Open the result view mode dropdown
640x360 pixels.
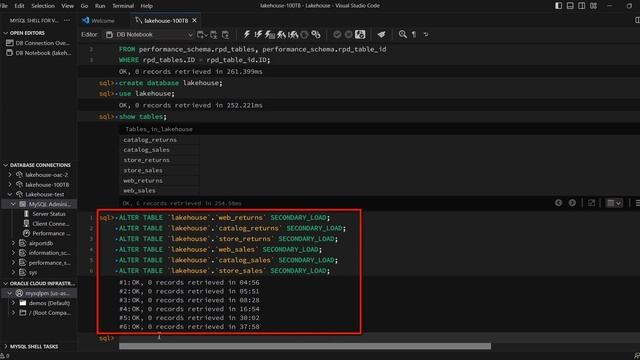614,203
